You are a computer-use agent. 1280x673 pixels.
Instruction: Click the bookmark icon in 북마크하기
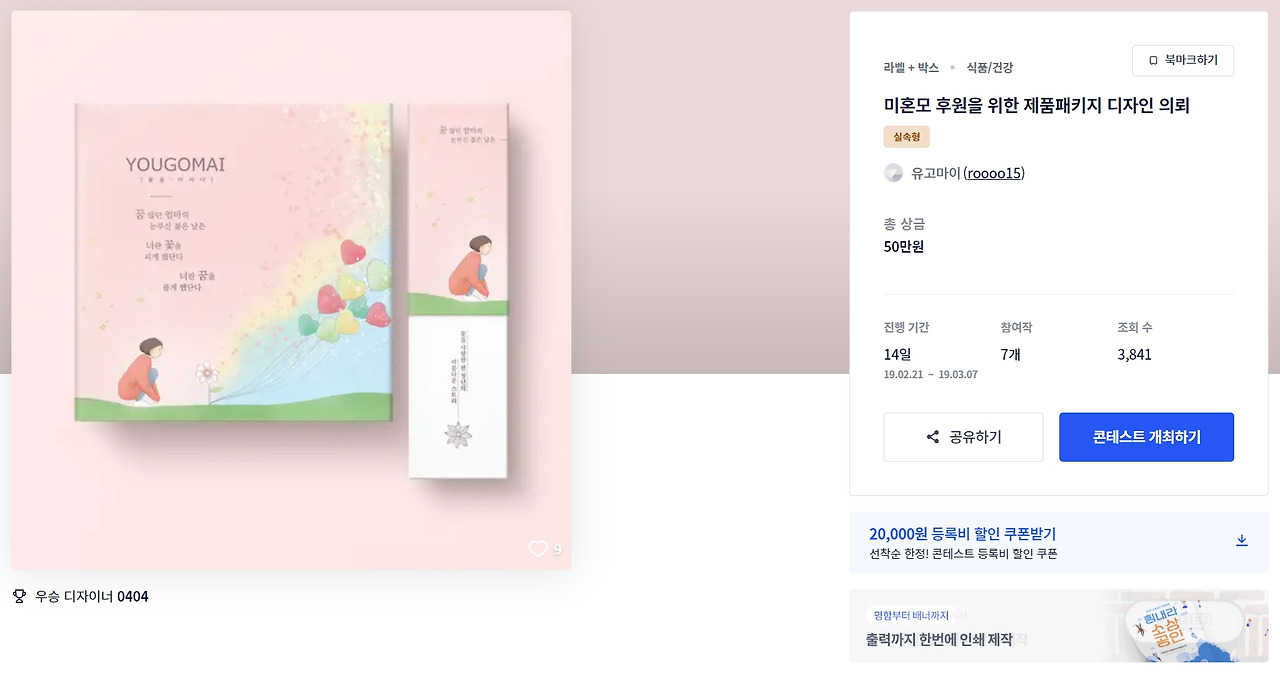(1153, 61)
